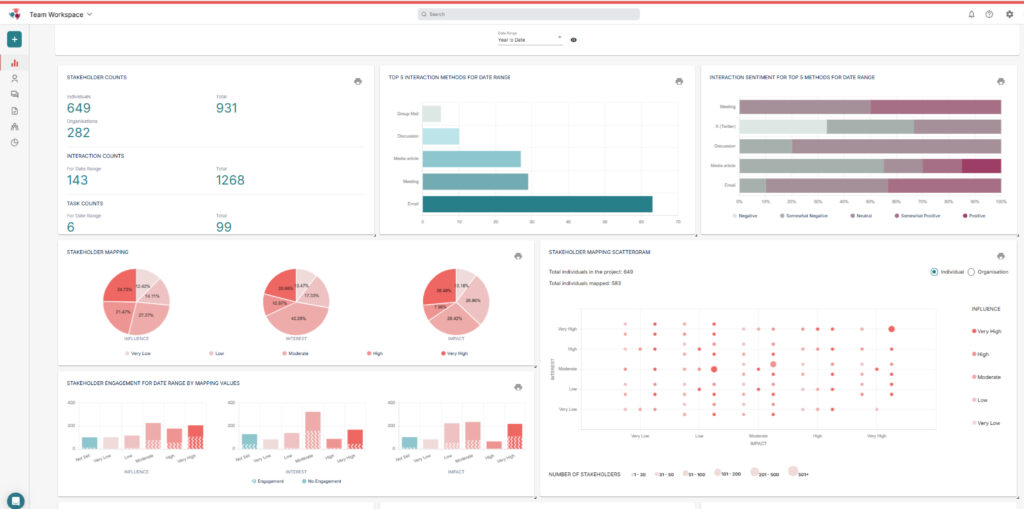This screenshot has height=509, width=1024.
Task: Open the interactions chat bubbles sidebar icon
Action: (x=14, y=94)
